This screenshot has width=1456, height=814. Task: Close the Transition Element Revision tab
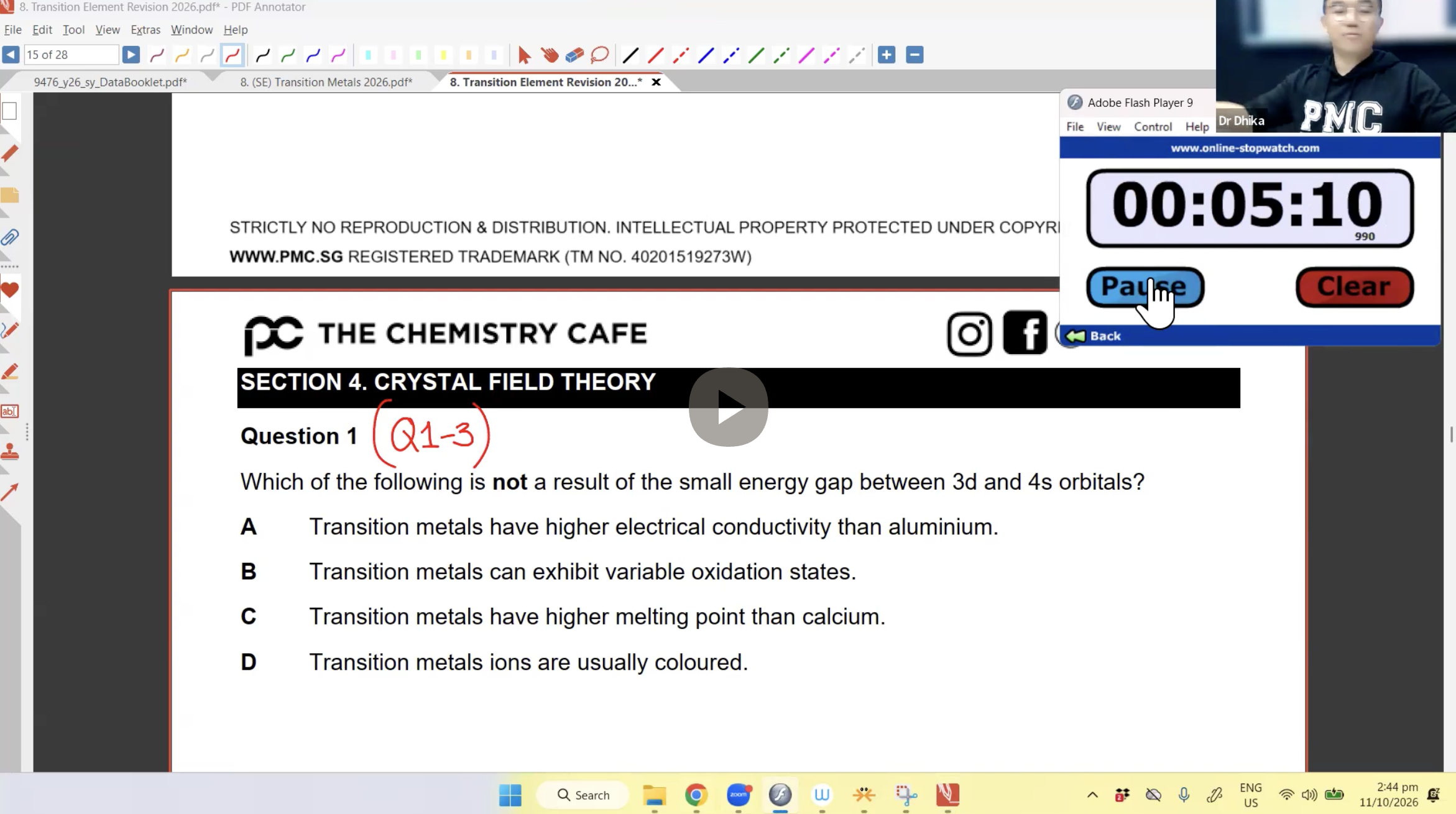[656, 82]
